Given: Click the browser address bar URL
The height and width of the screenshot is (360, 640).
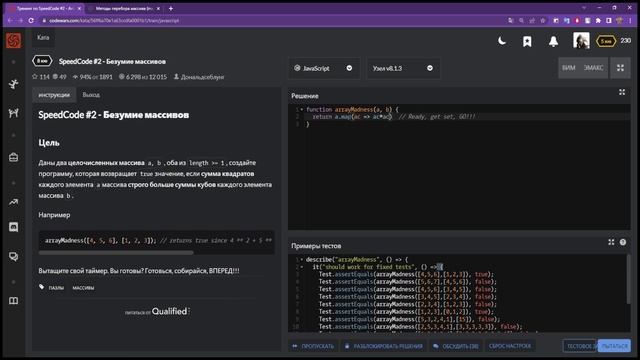Looking at the screenshot, I should click(x=114, y=20).
